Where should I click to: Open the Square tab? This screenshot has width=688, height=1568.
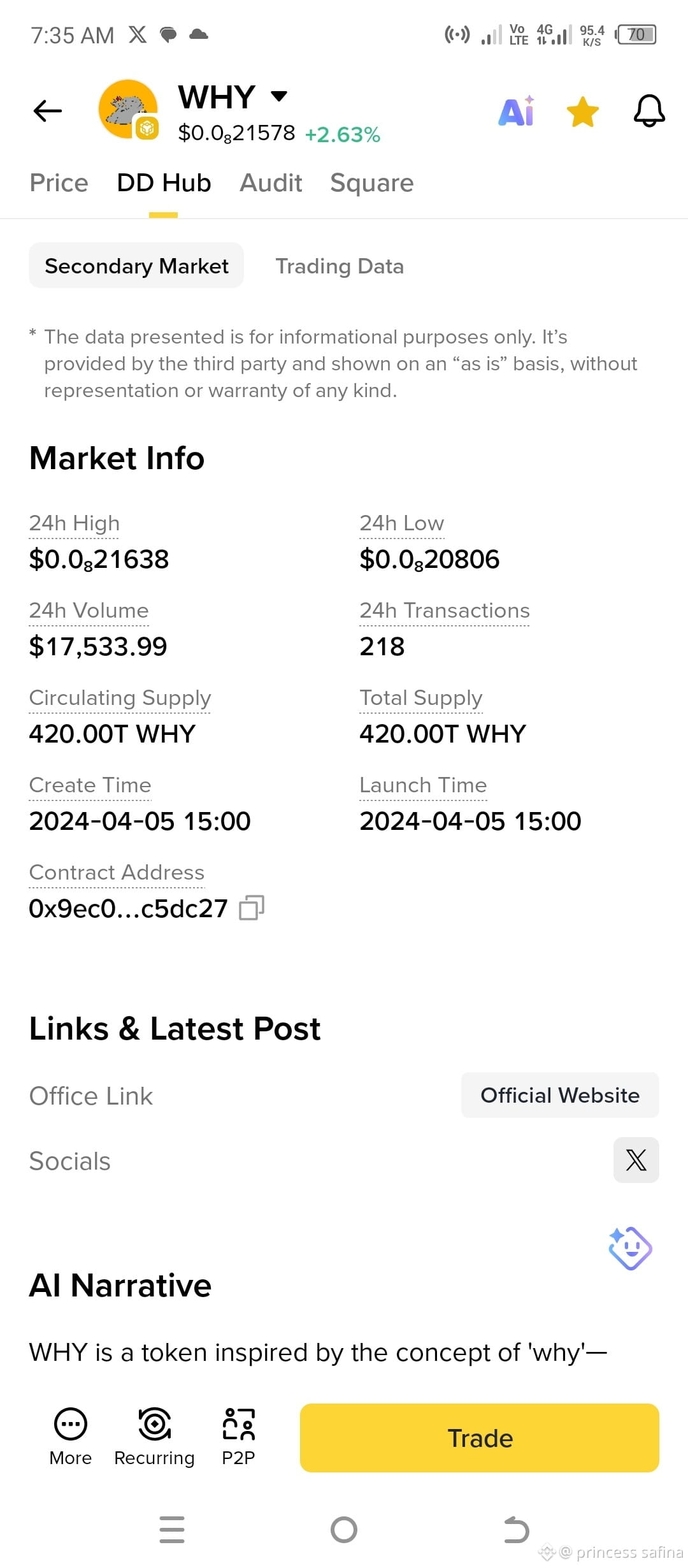point(372,183)
